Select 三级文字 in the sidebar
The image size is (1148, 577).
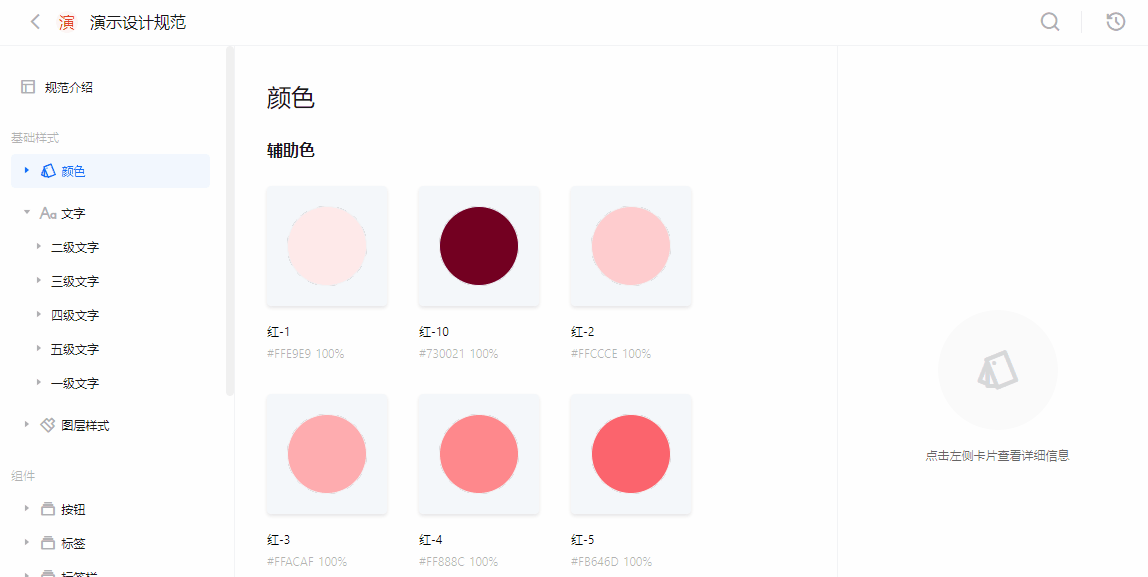coord(75,281)
